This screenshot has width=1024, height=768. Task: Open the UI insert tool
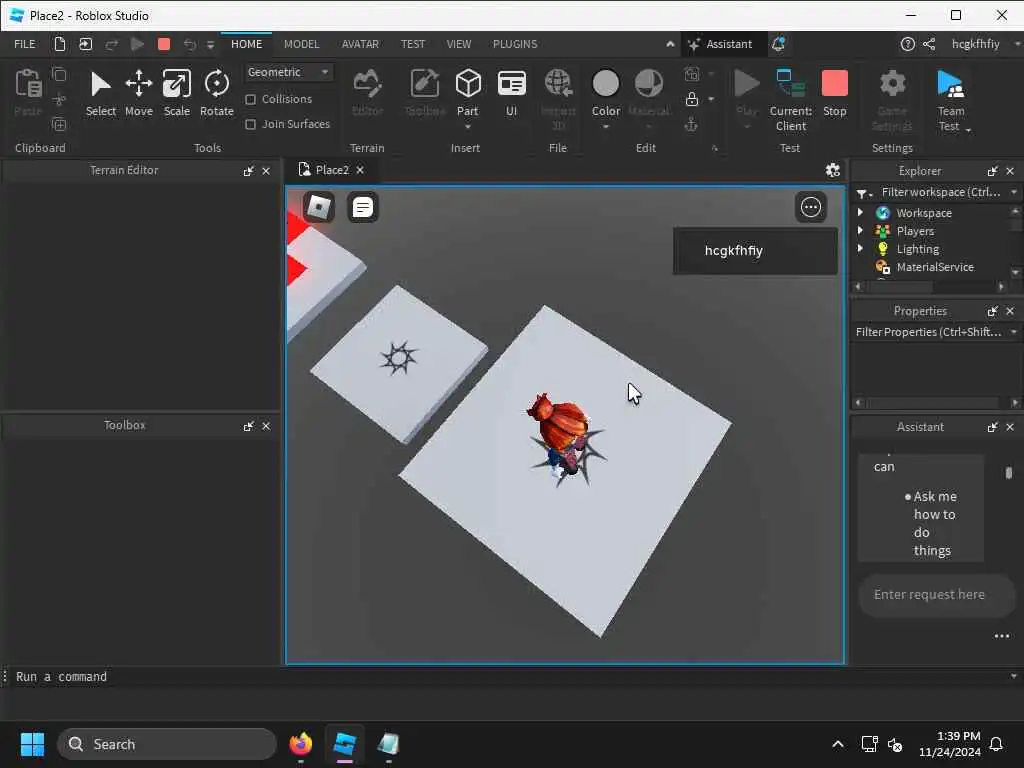point(511,94)
